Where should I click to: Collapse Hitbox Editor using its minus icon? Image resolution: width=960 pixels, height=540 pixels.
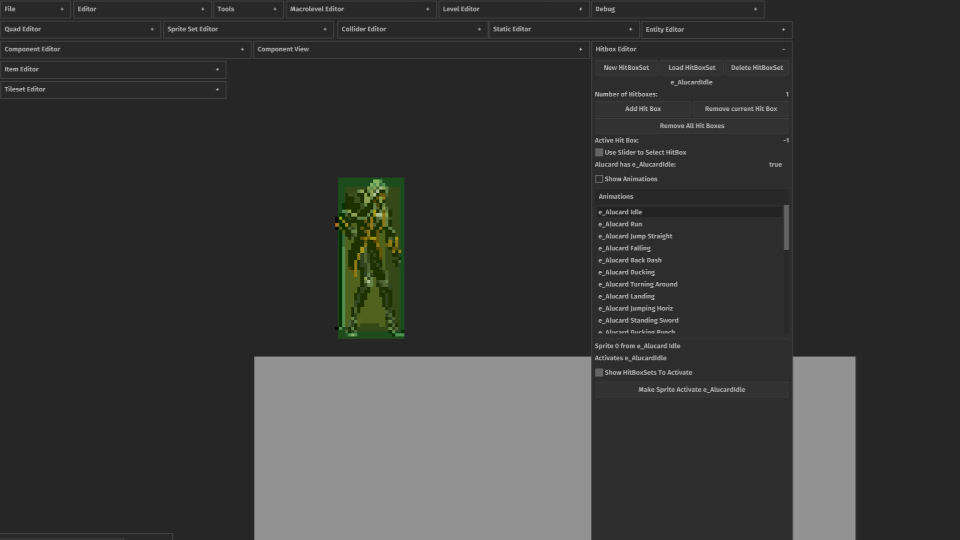[783, 49]
